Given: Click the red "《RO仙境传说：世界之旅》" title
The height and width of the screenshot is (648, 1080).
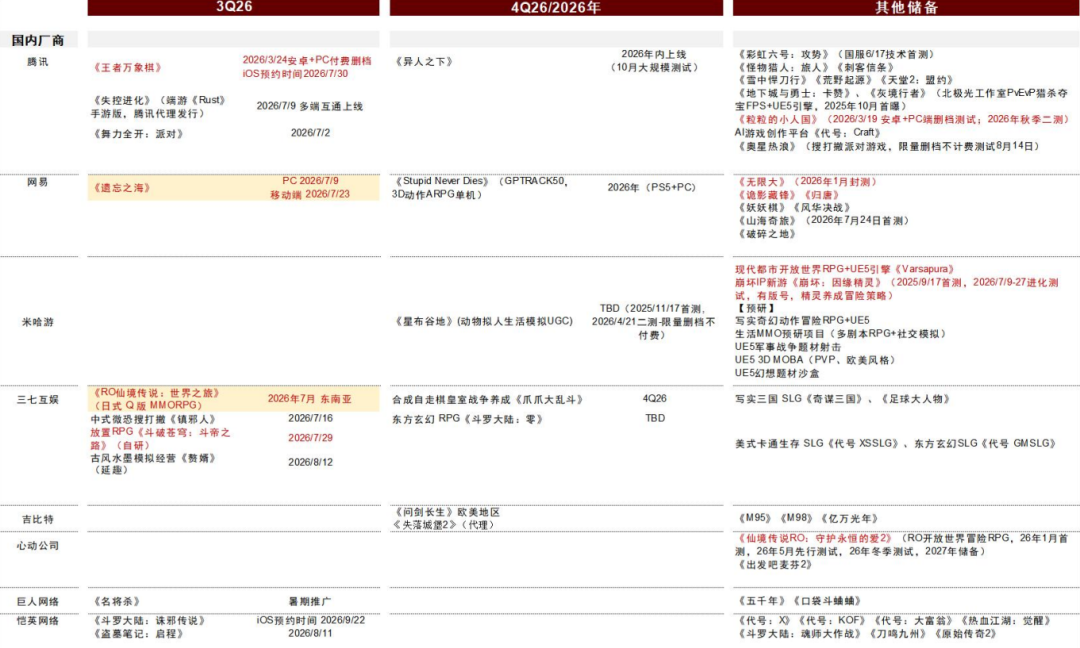Looking at the screenshot, I should 156,393.
